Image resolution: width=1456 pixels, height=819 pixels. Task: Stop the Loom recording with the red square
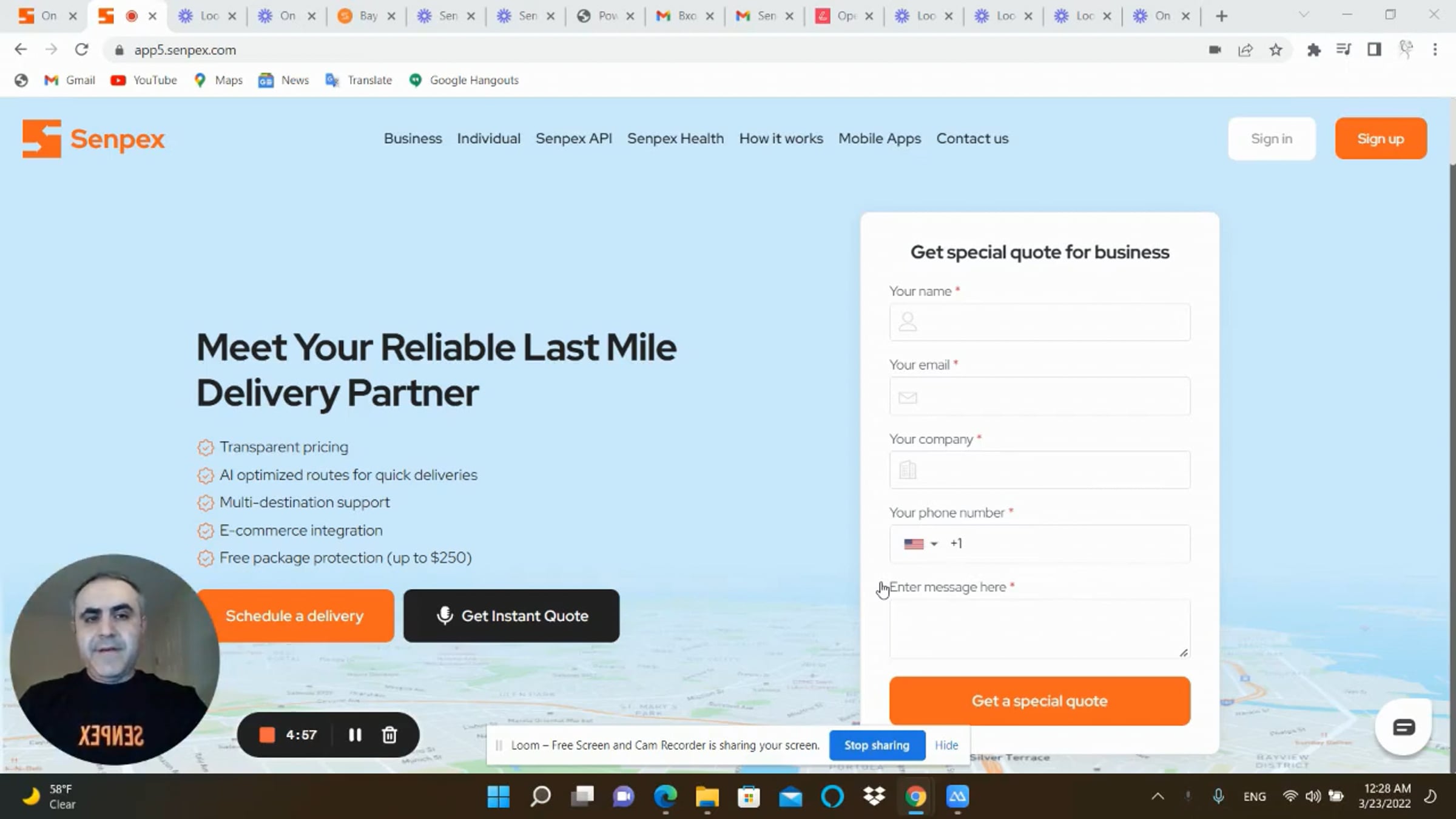[267, 735]
